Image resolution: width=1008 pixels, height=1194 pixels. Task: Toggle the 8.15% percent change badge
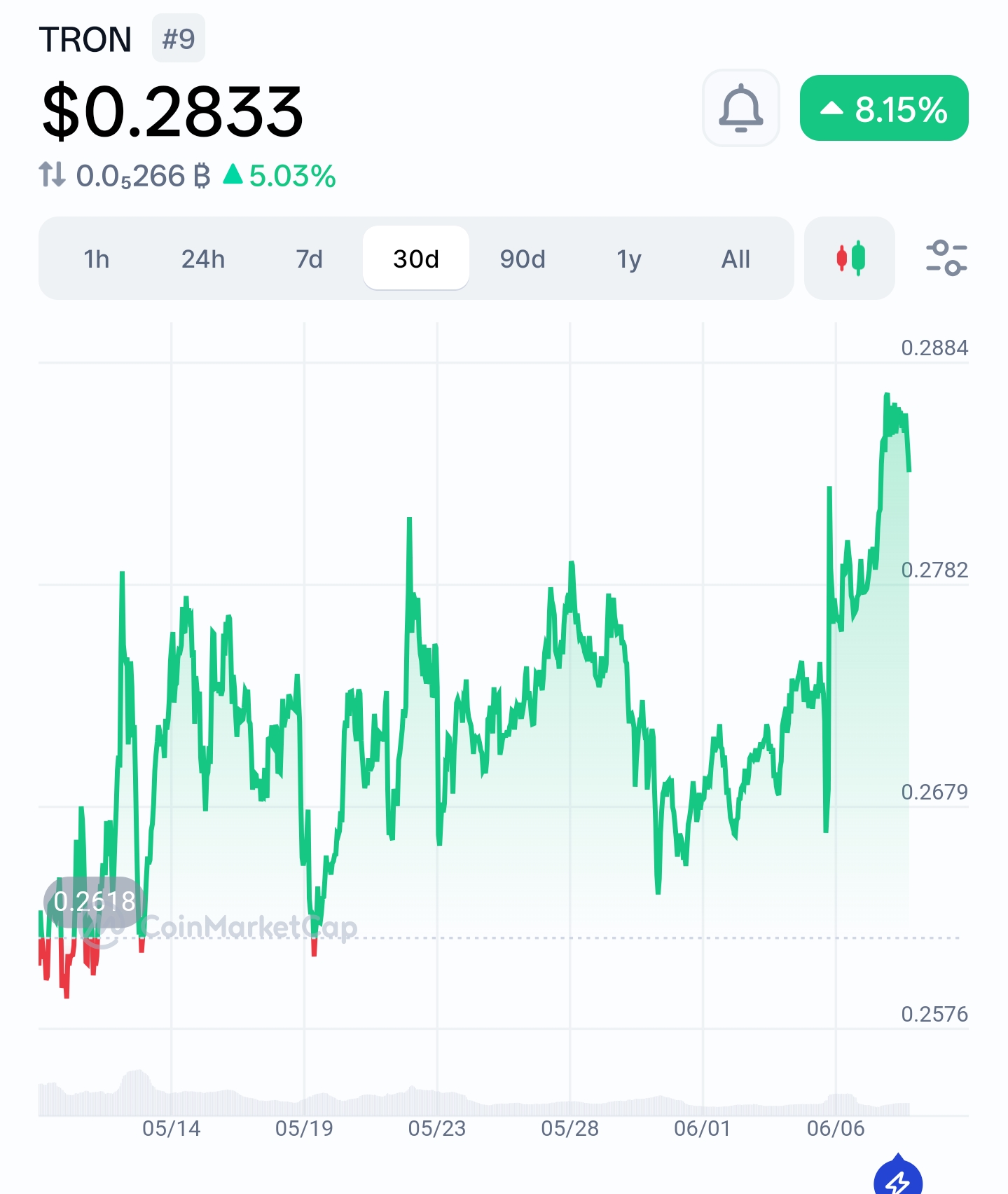(884, 109)
